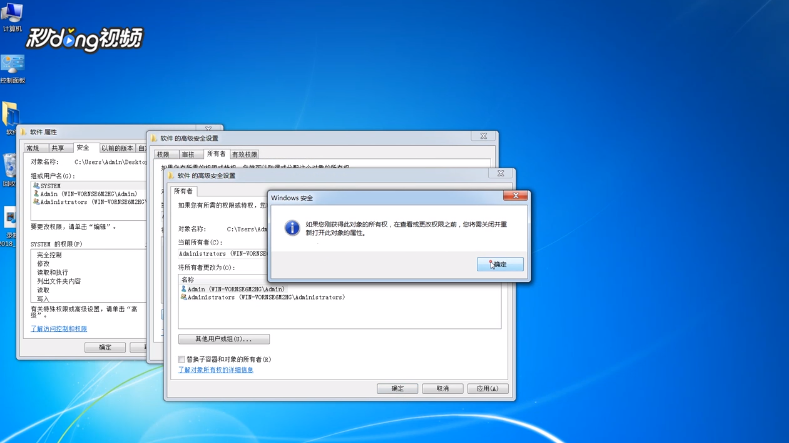Open the 计算机 desktop icon

click(12, 17)
